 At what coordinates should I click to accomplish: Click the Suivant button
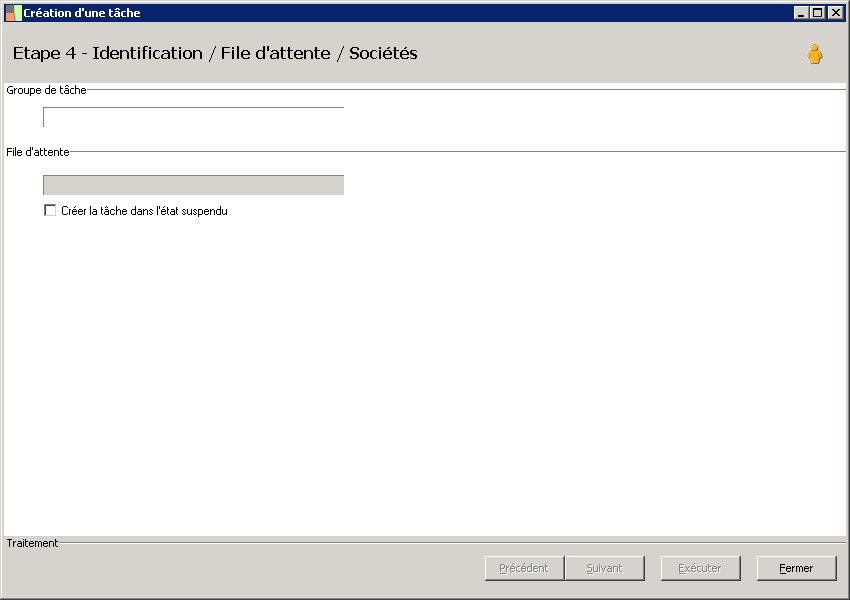(x=604, y=568)
